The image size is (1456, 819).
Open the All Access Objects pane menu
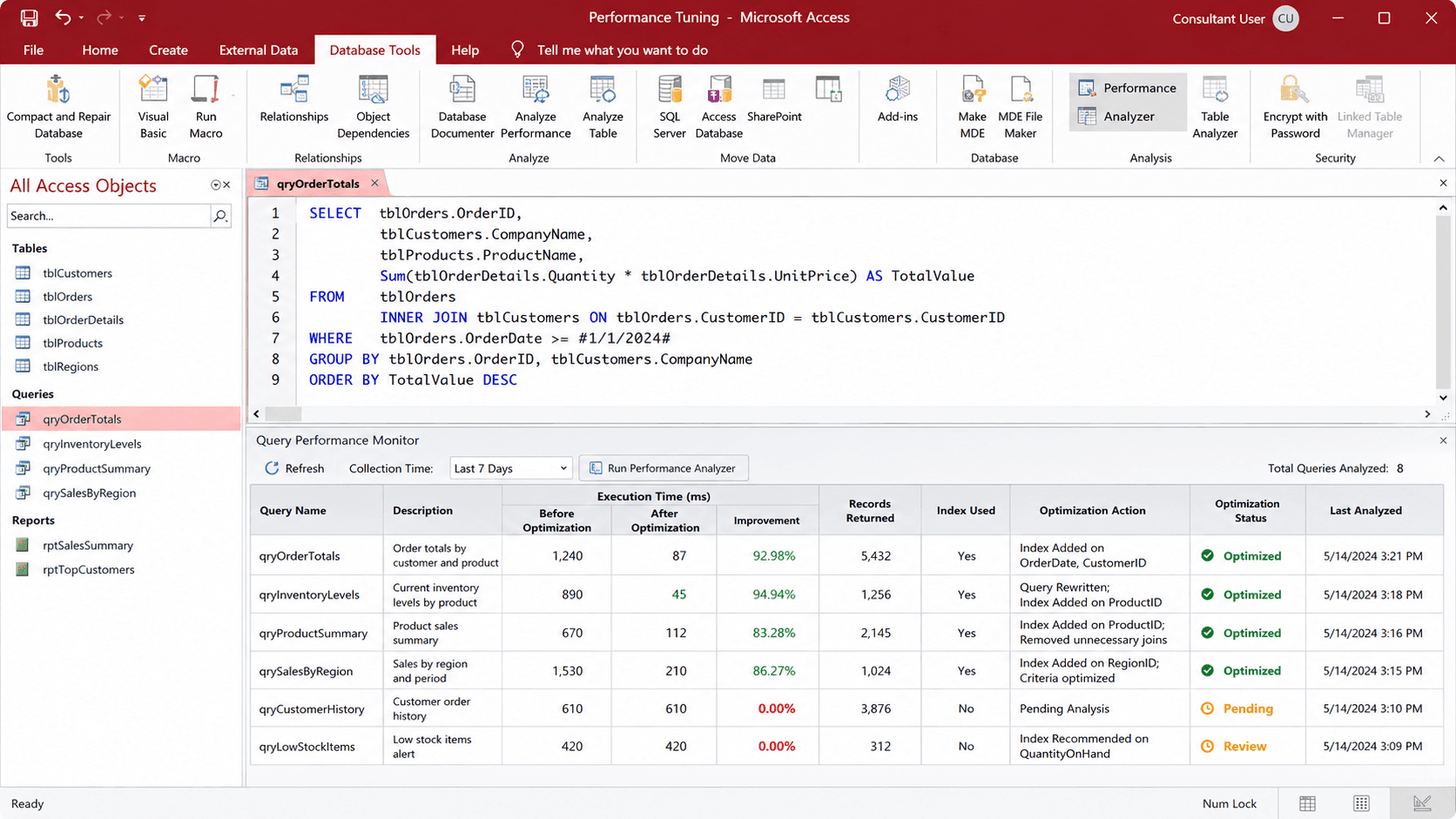pyautogui.click(x=215, y=185)
